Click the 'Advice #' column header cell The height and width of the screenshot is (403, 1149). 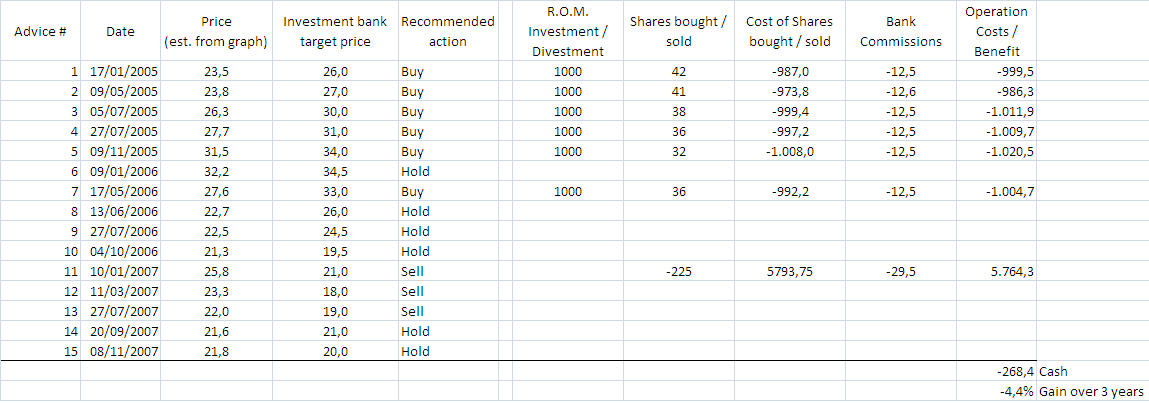click(41, 31)
